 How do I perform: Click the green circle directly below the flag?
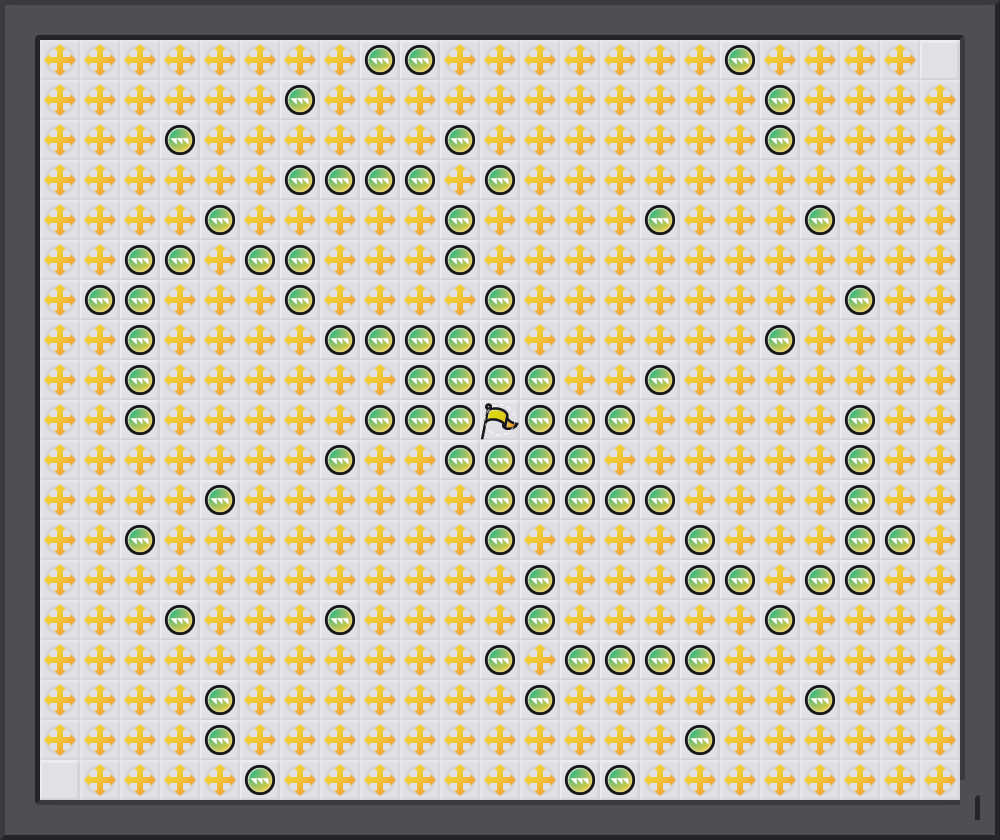500,460
